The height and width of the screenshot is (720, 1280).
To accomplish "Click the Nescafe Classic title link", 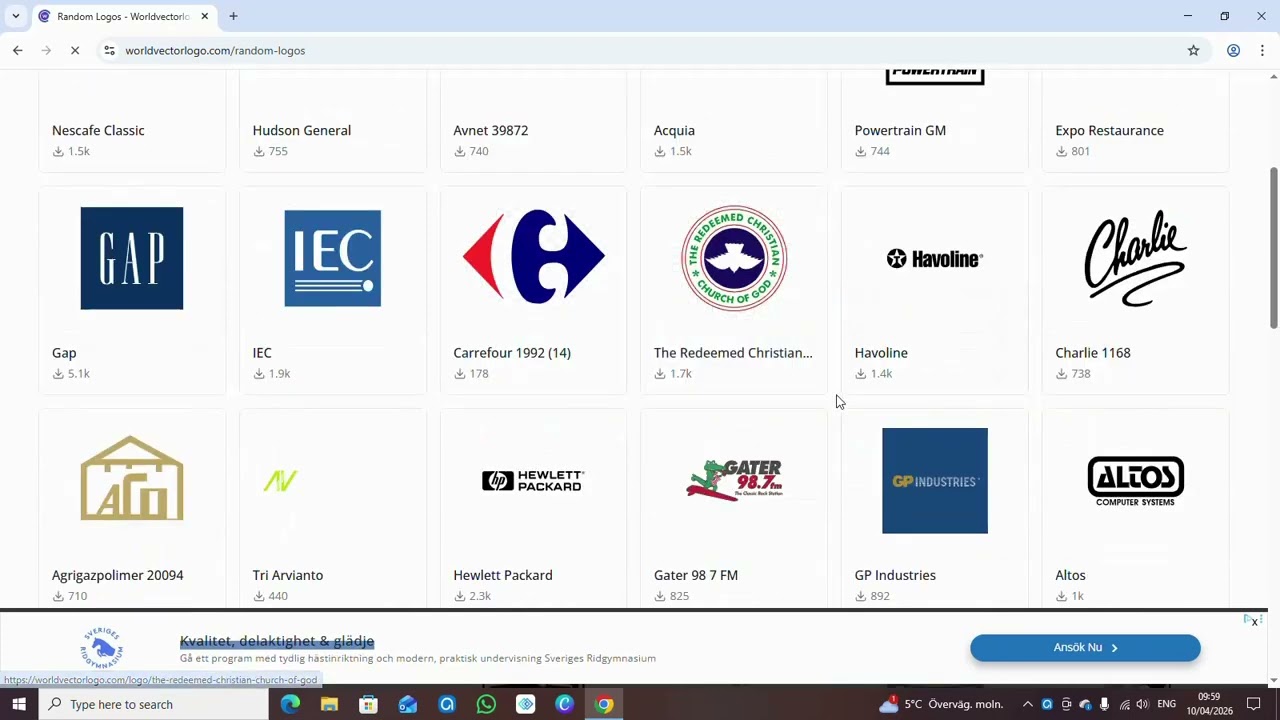I will (x=98, y=130).
